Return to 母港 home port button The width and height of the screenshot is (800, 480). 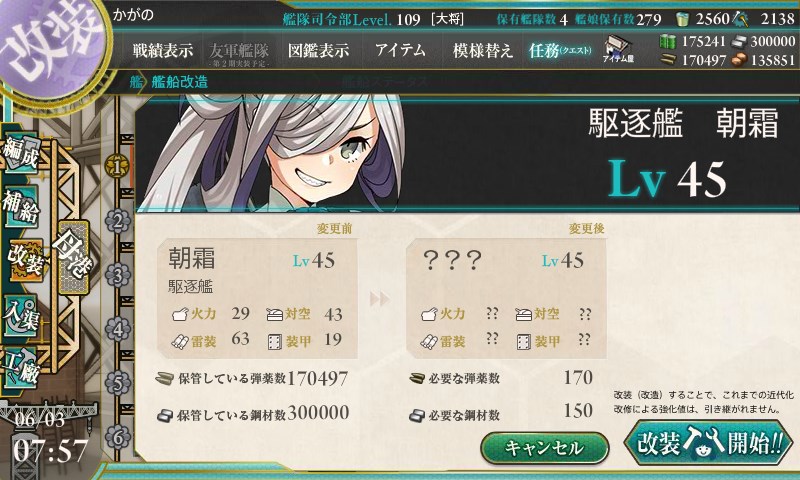coord(73,256)
